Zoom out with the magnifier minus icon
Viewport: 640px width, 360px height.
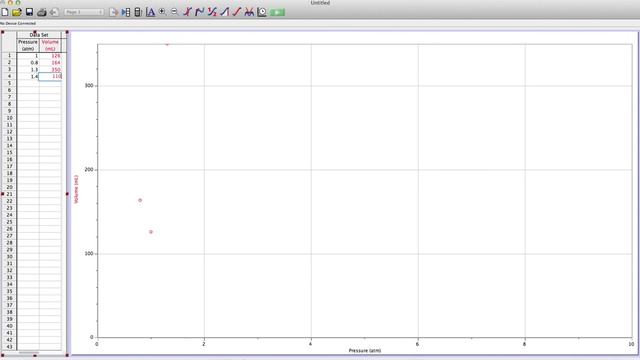pos(175,12)
